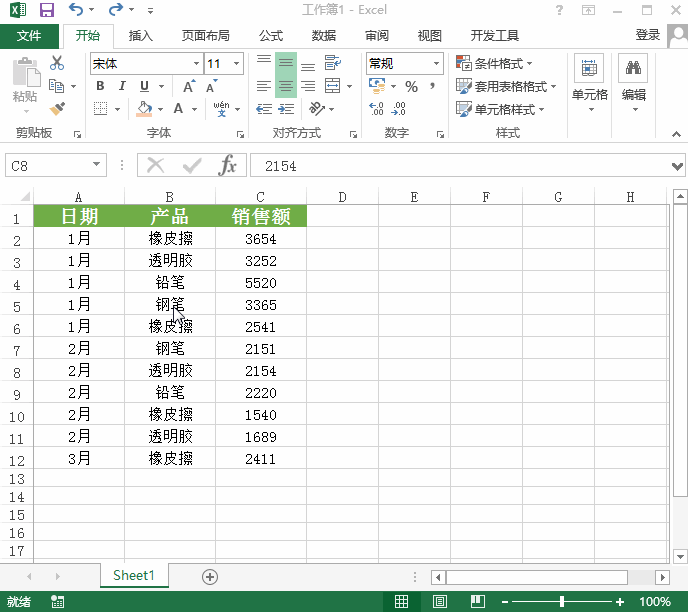
Task: Click the 条件格式 button
Action: pyautogui.click(x=495, y=63)
